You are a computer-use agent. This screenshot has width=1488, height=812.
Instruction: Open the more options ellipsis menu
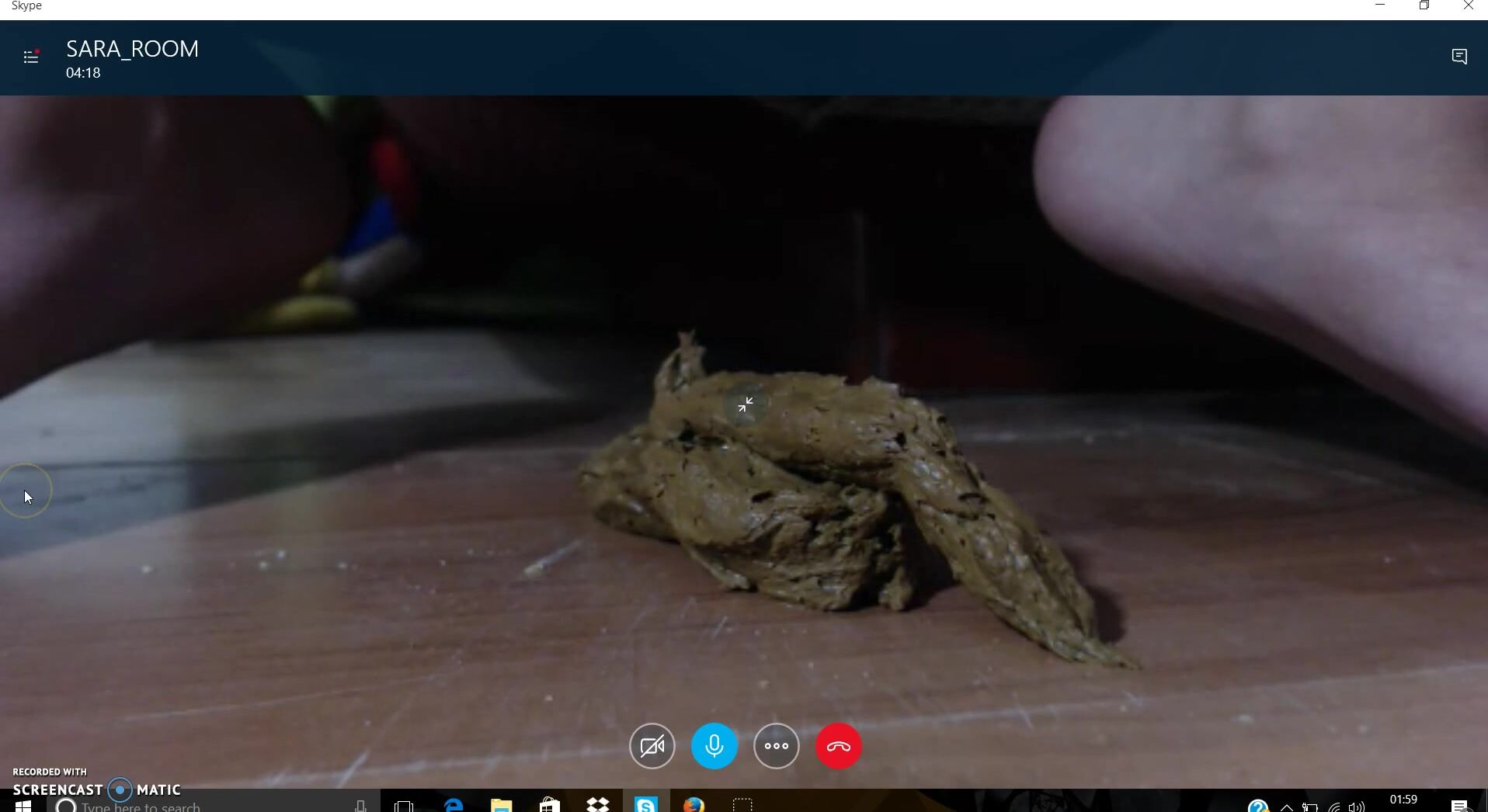pyautogui.click(x=776, y=746)
